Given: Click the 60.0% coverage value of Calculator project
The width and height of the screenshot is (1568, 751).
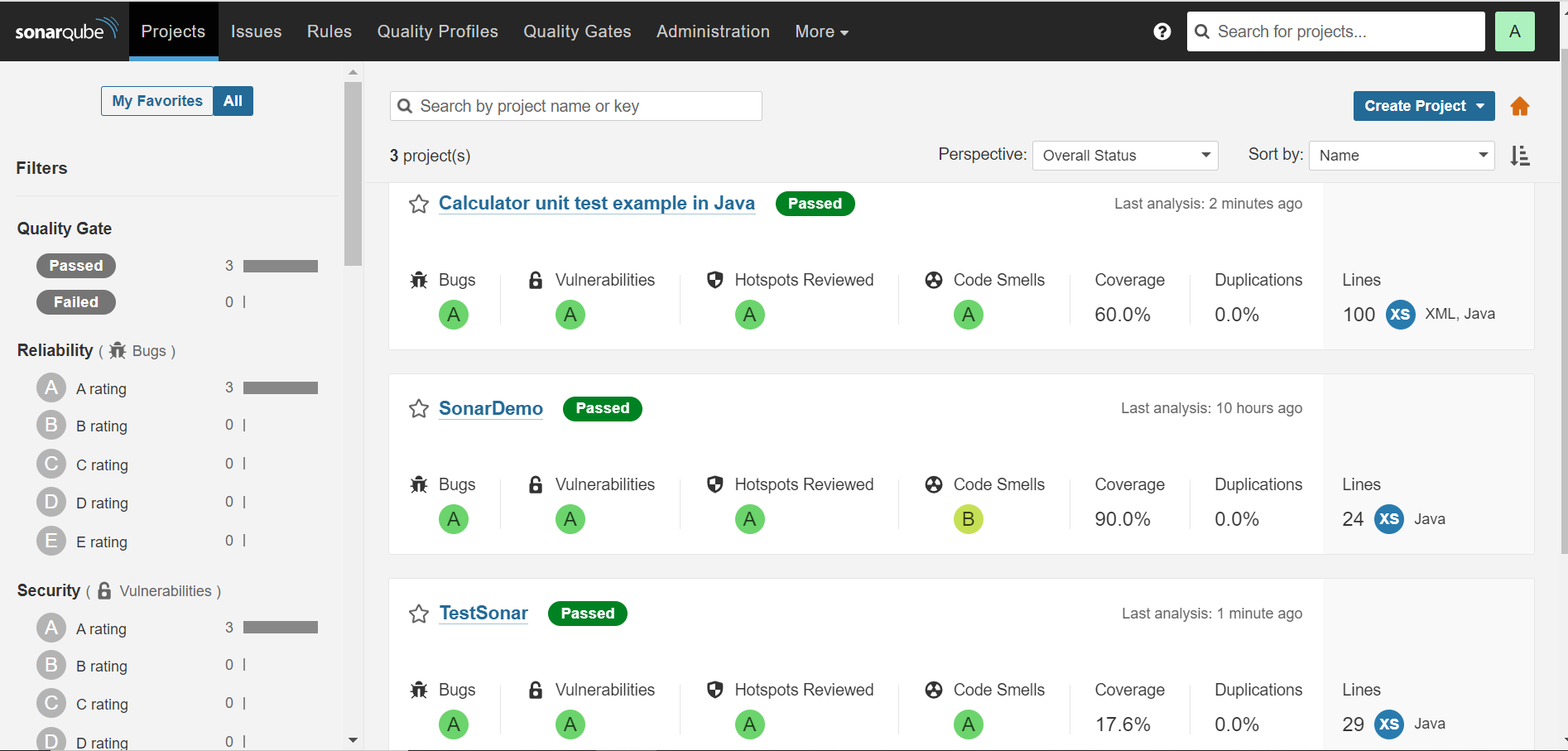Looking at the screenshot, I should [x=1123, y=315].
